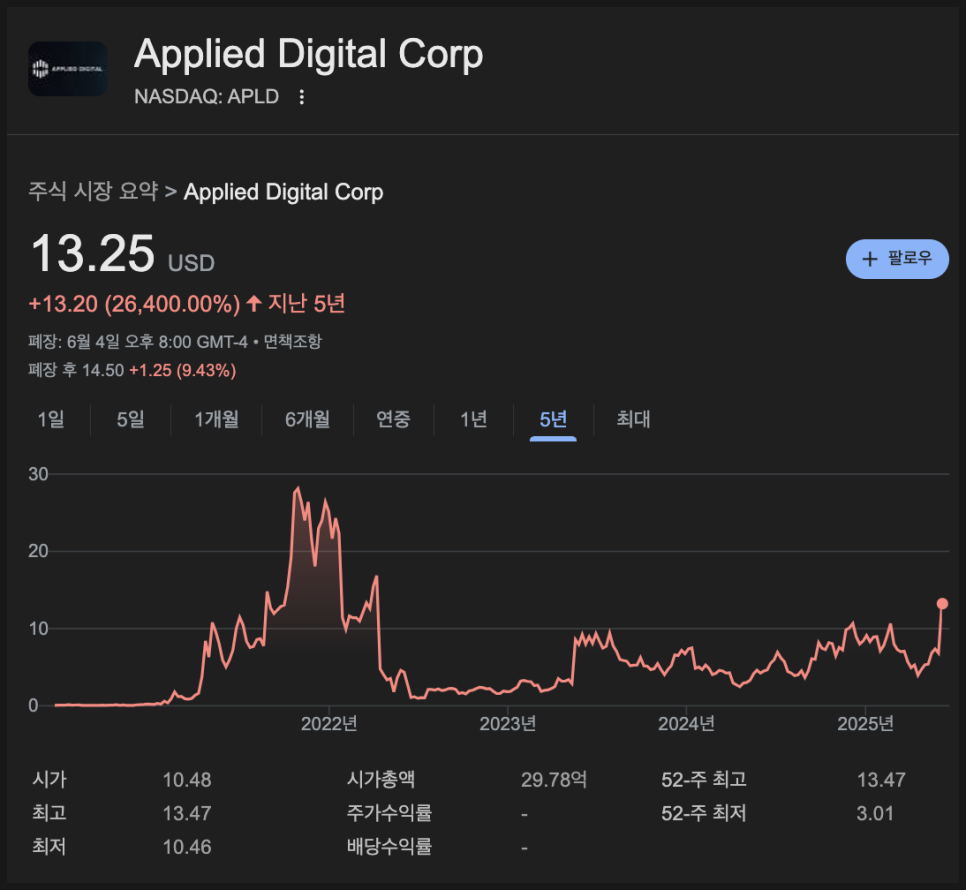Click the +13.20 (26,400.00%) change text

[x=134, y=304]
